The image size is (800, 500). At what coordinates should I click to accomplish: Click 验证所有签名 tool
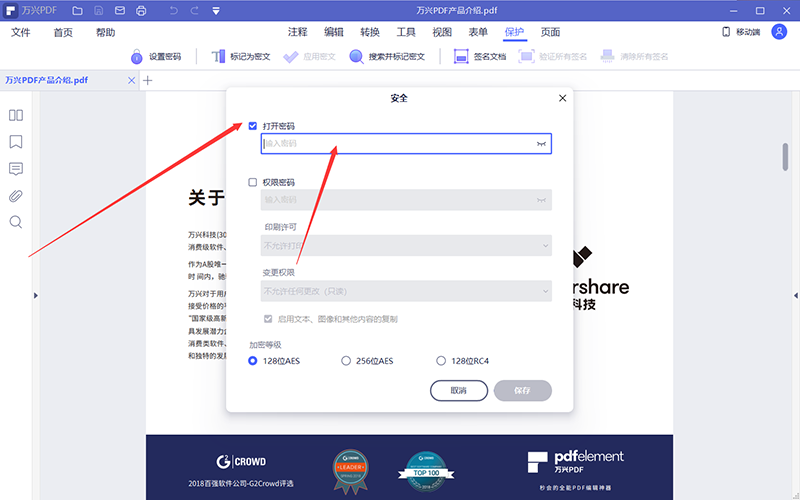pos(553,57)
